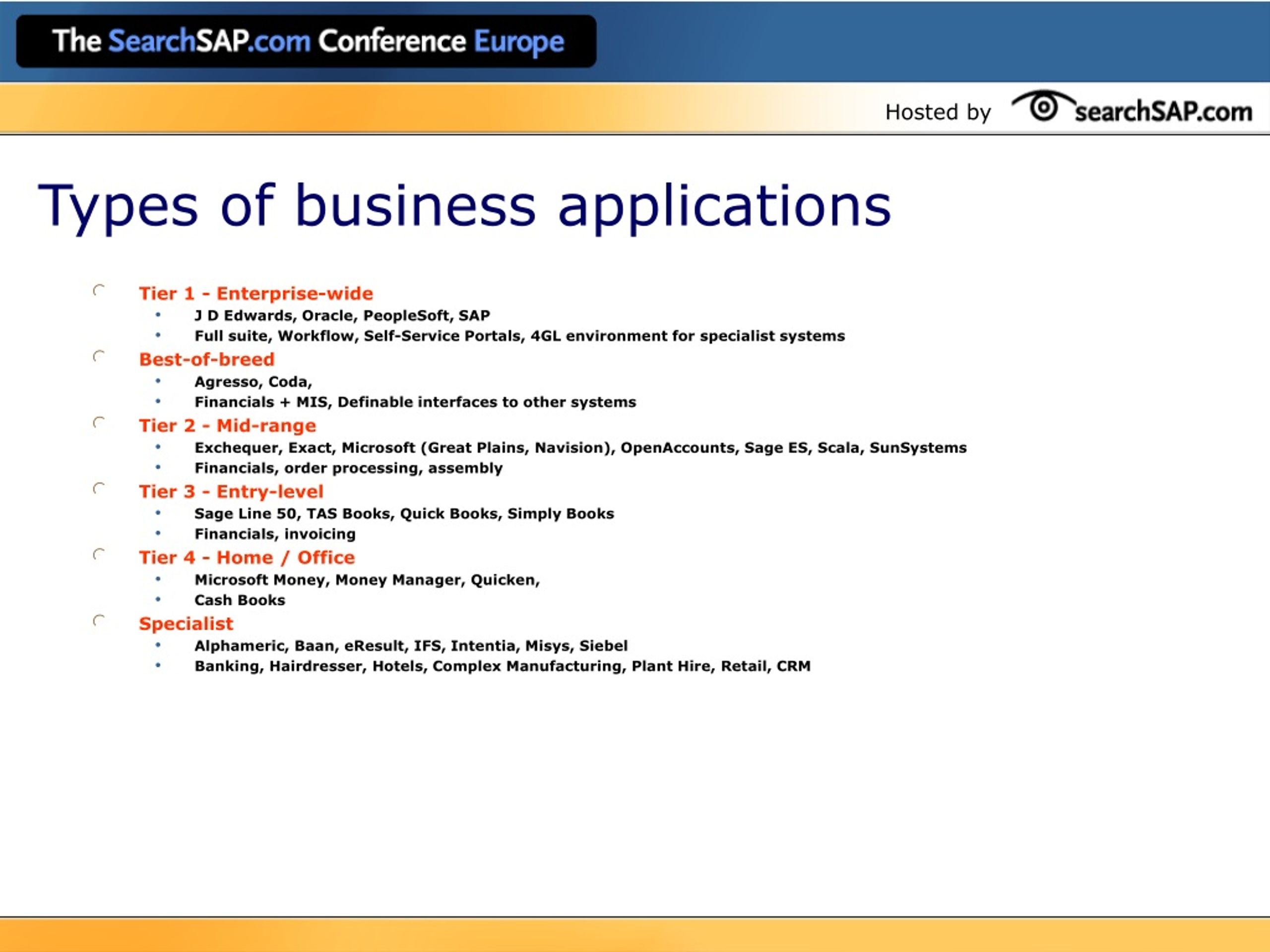Click 'Alphameric, Baan, eResult, IFS' line
This screenshot has height=952, width=1270.
tap(411, 646)
